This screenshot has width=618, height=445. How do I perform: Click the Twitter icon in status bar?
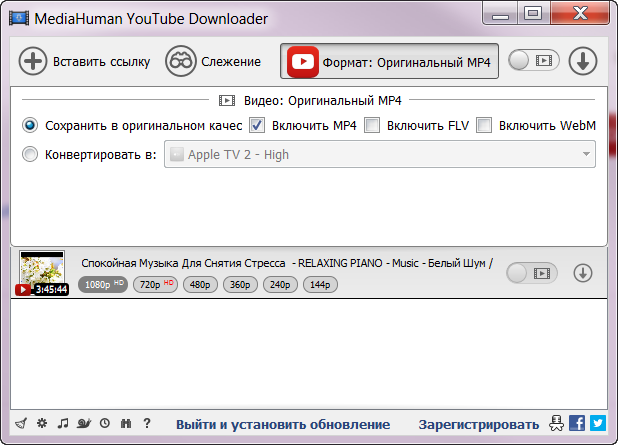click(x=597, y=423)
